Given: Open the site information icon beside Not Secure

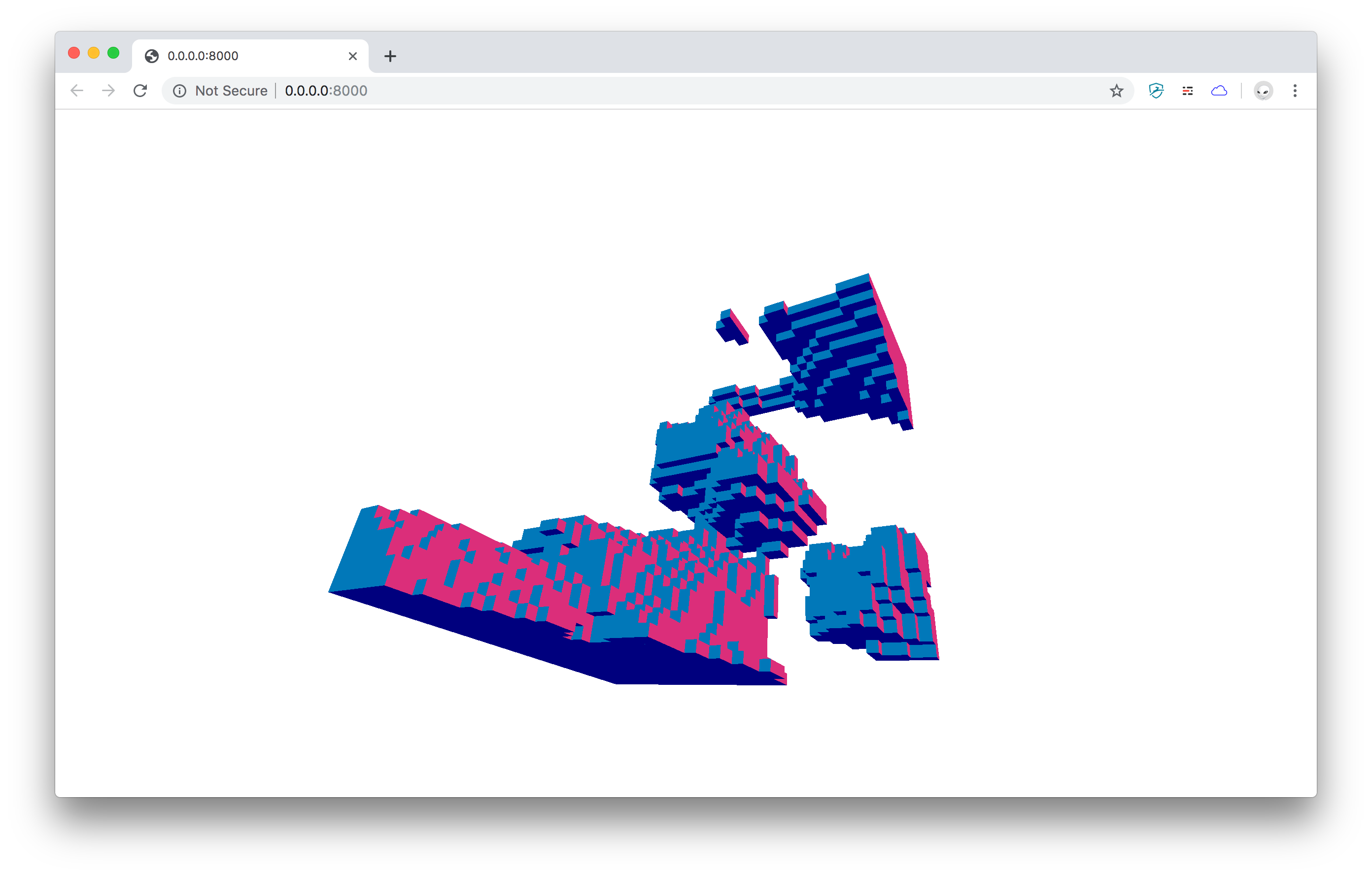Looking at the screenshot, I should coord(179,91).
